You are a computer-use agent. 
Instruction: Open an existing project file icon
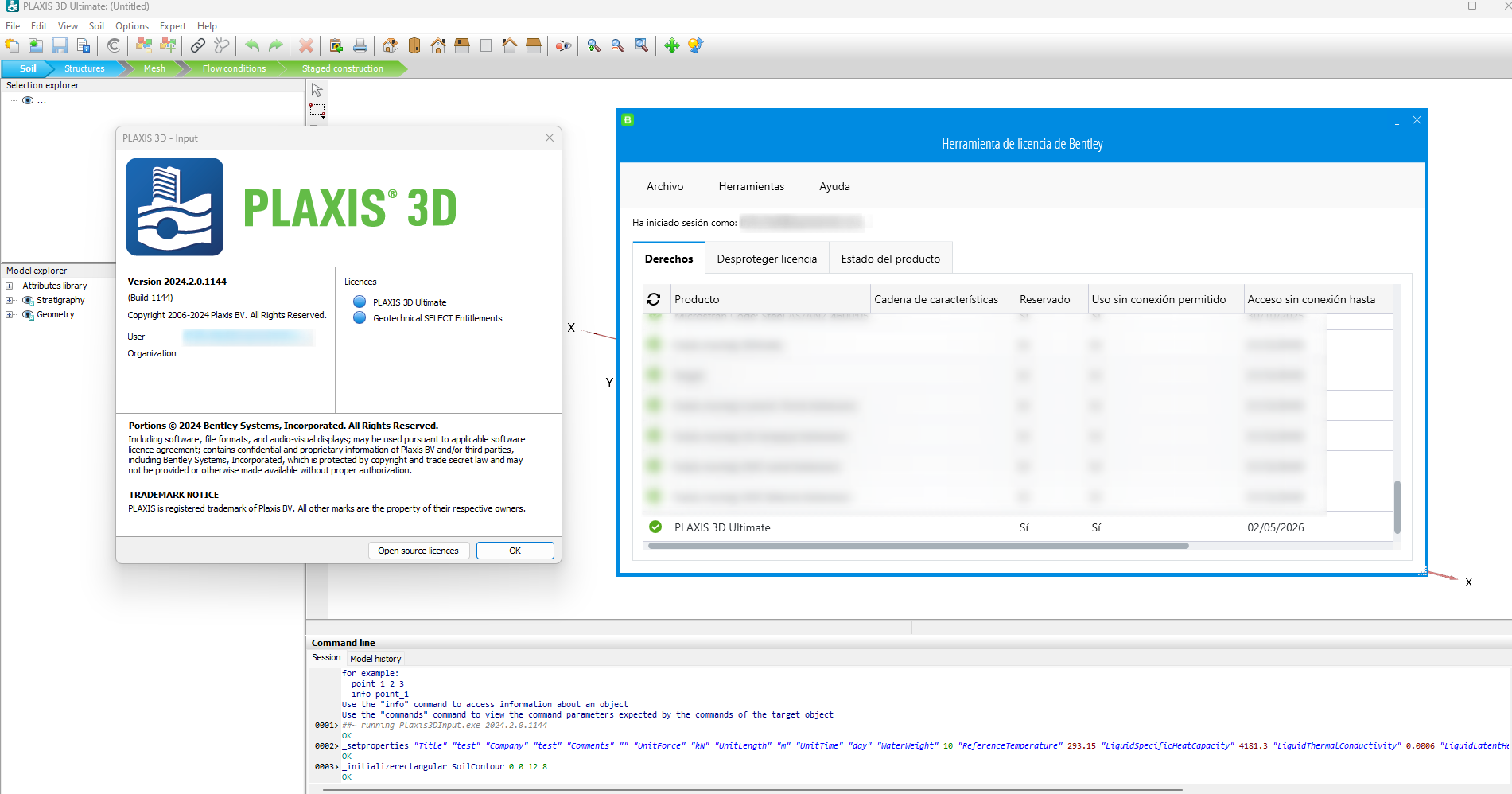(36, 45)
